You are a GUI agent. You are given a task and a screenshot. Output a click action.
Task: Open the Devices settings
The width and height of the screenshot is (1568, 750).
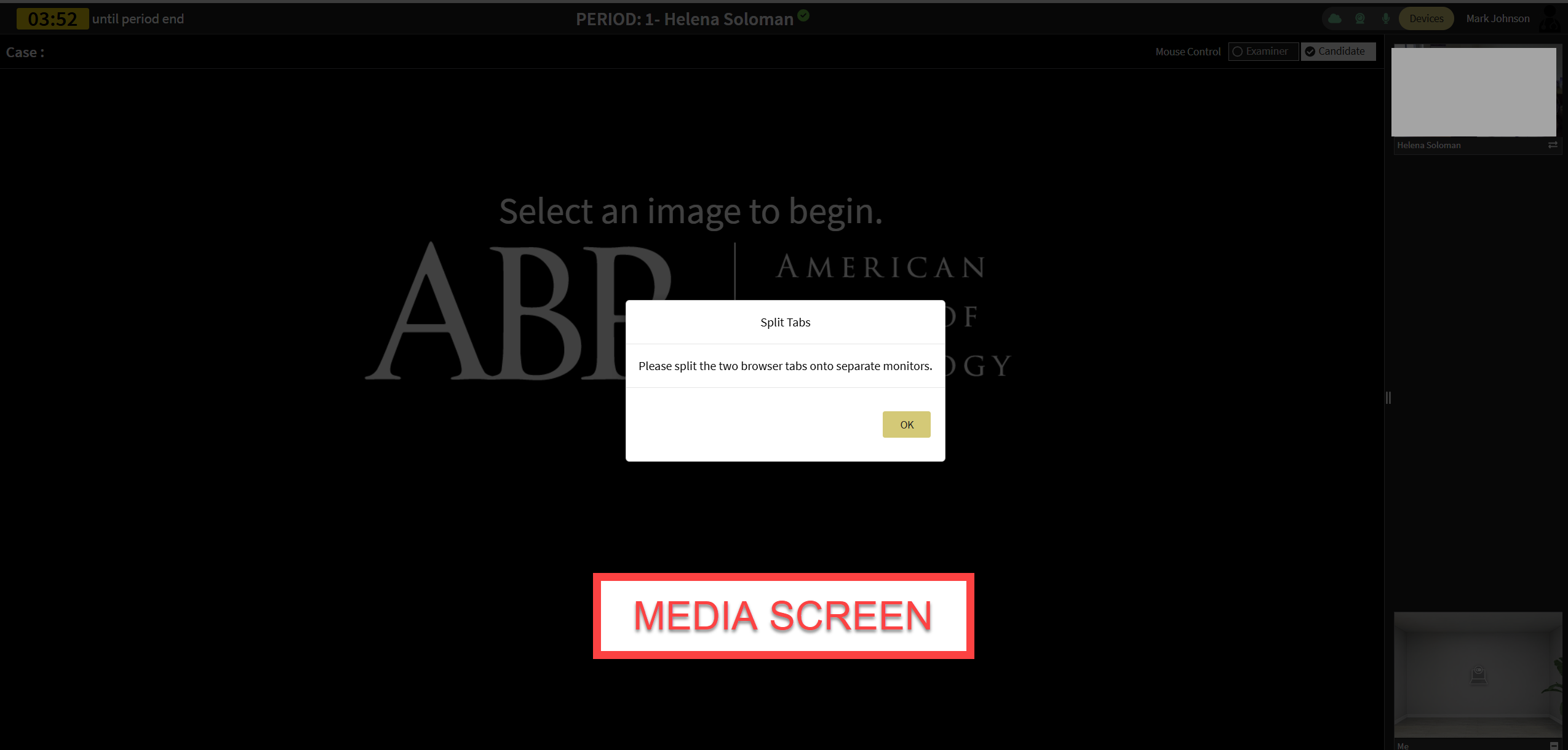pyautogui.click(x=1426, y=18)
